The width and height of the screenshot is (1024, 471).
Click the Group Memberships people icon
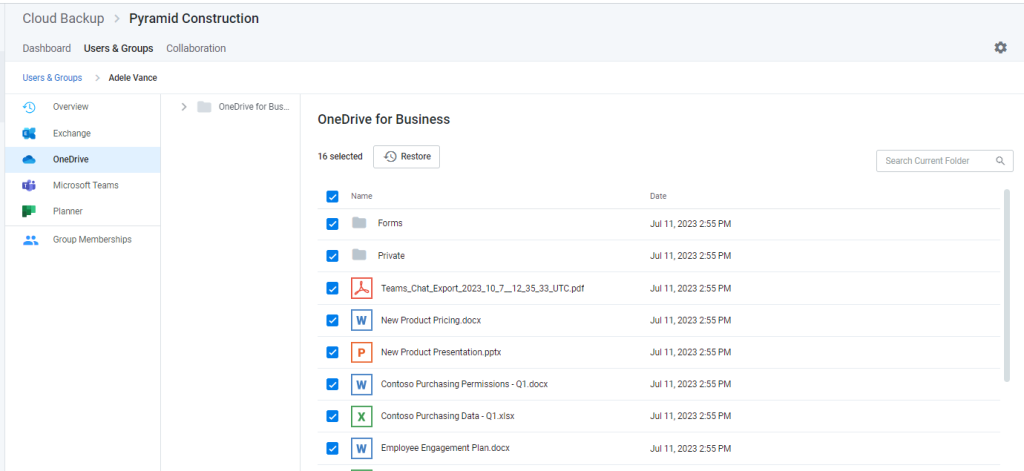[31, 240]
